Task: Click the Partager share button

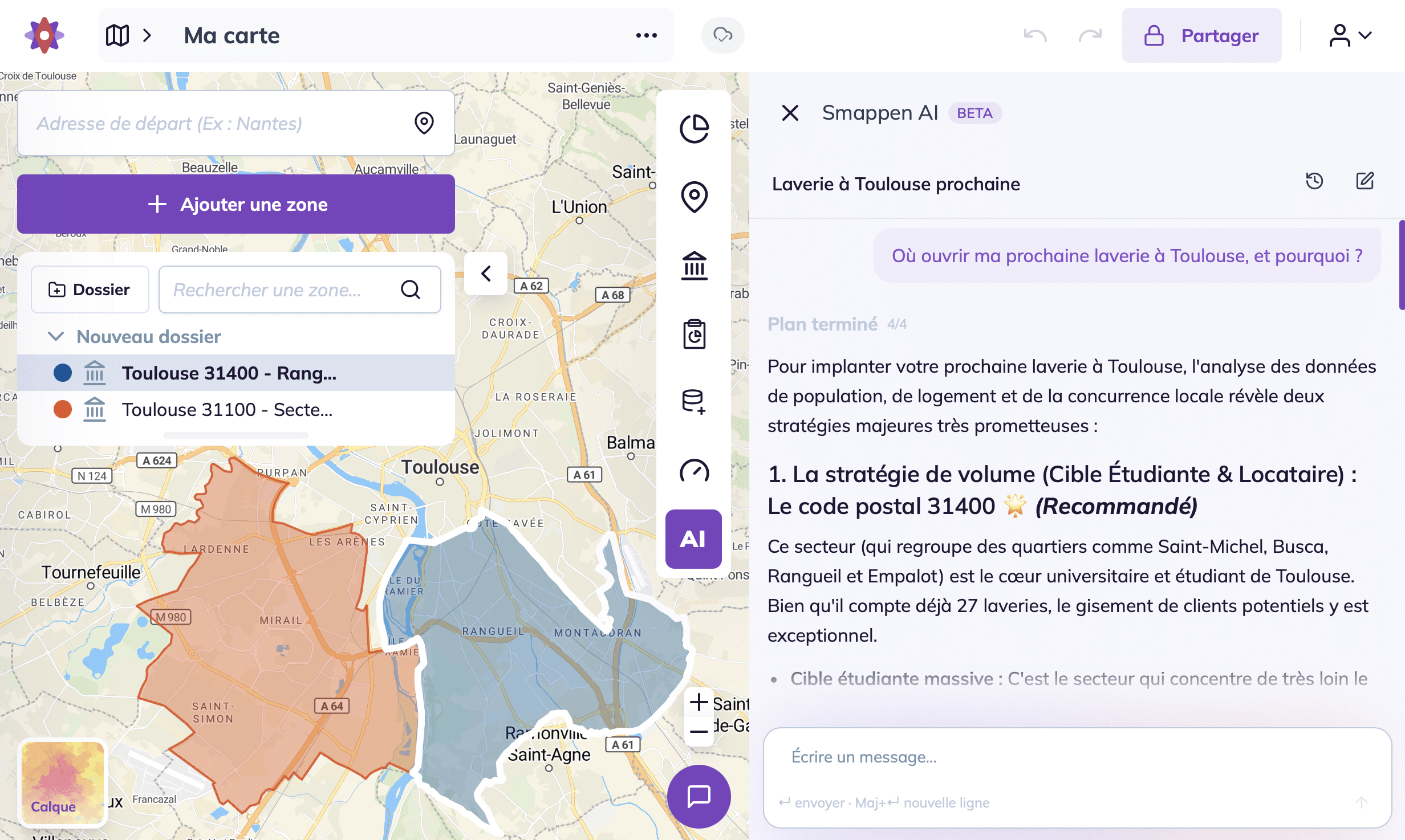Action: (x=1201, y=35)
